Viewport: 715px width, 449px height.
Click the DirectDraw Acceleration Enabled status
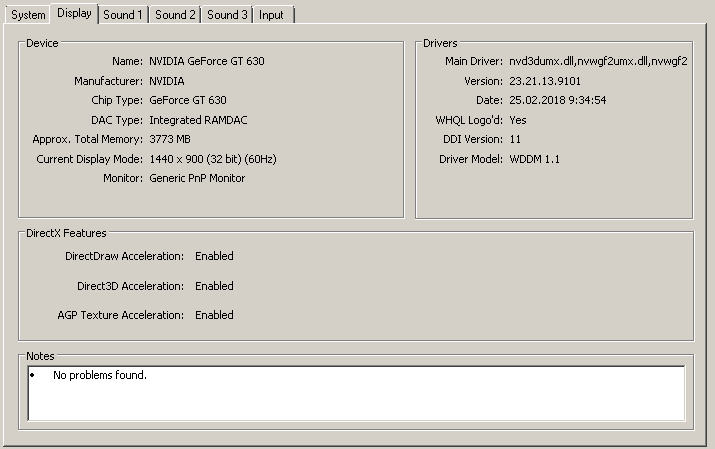click(214, 256)
